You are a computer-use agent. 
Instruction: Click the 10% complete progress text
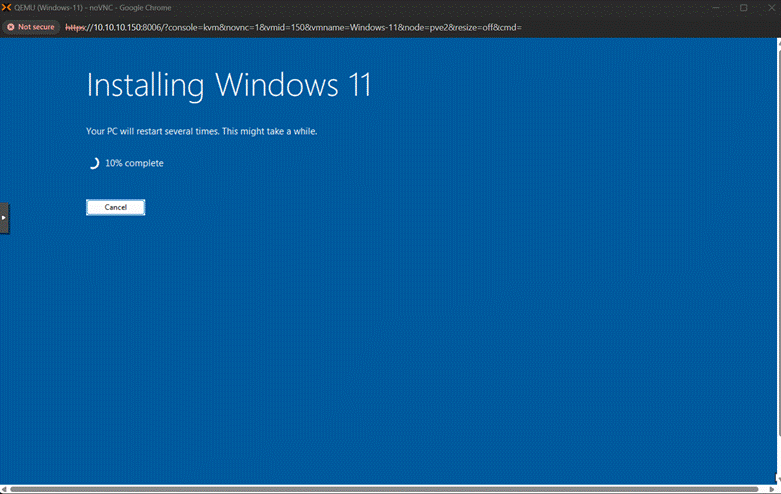point(134,163)
